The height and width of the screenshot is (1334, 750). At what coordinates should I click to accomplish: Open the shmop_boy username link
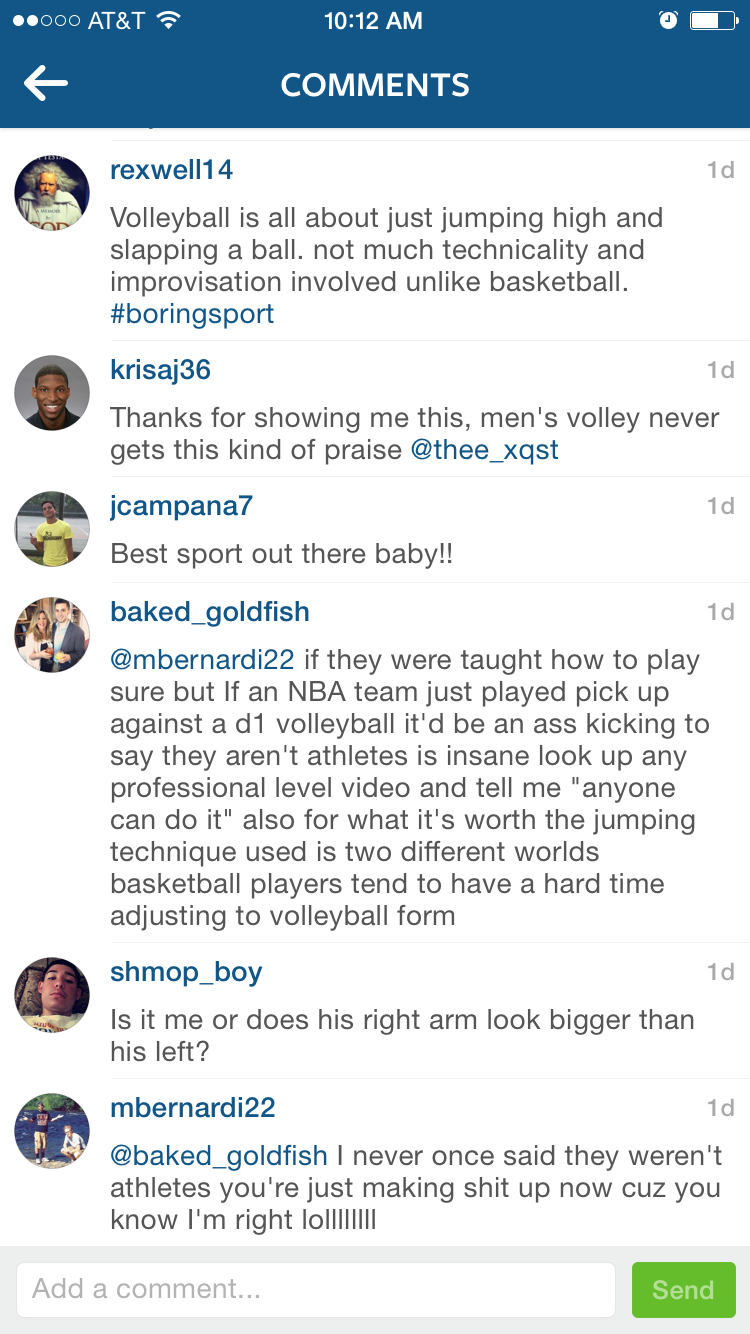186,972
